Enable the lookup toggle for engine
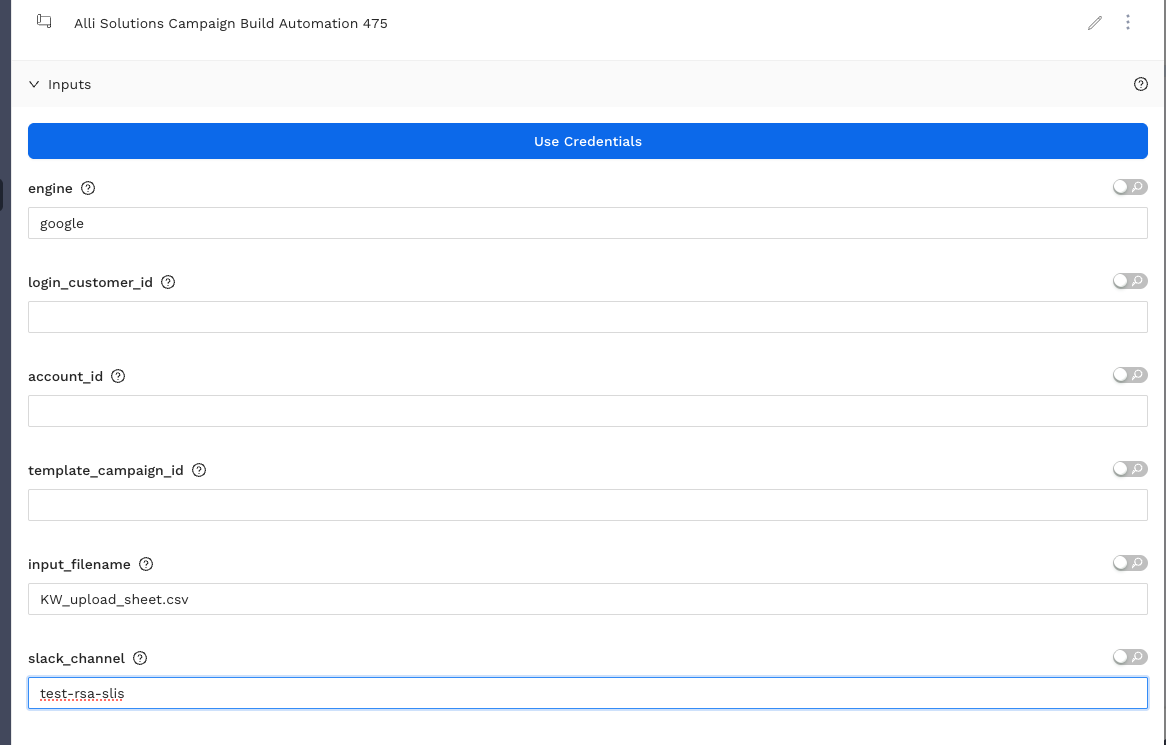Screen dimensions: 1166x745 tap(1129, 187)
